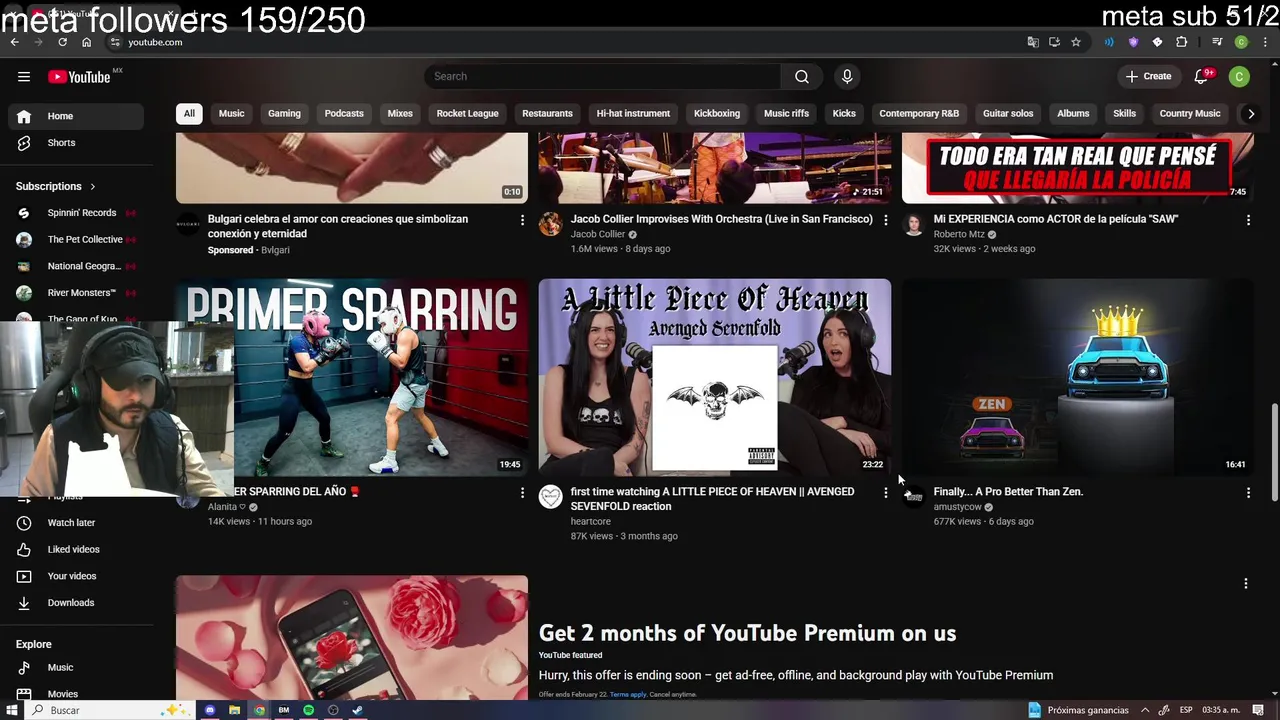Viewport: 1280px width, 720px height.
Task: Select the Guitar solos filter chip
Action: pyautogui.click(x=1008, y=114)
